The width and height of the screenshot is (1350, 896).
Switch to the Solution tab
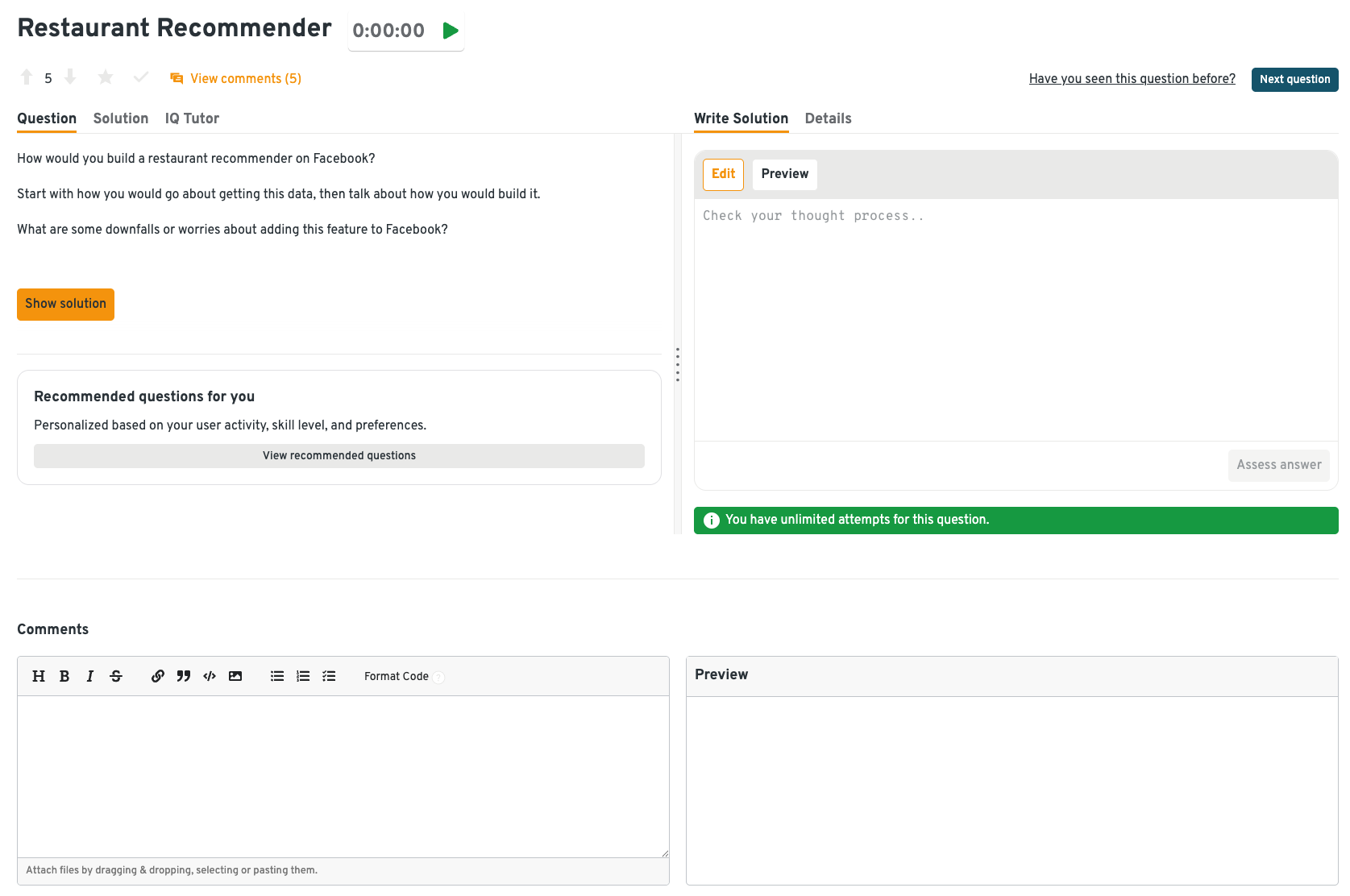[121, 118]
